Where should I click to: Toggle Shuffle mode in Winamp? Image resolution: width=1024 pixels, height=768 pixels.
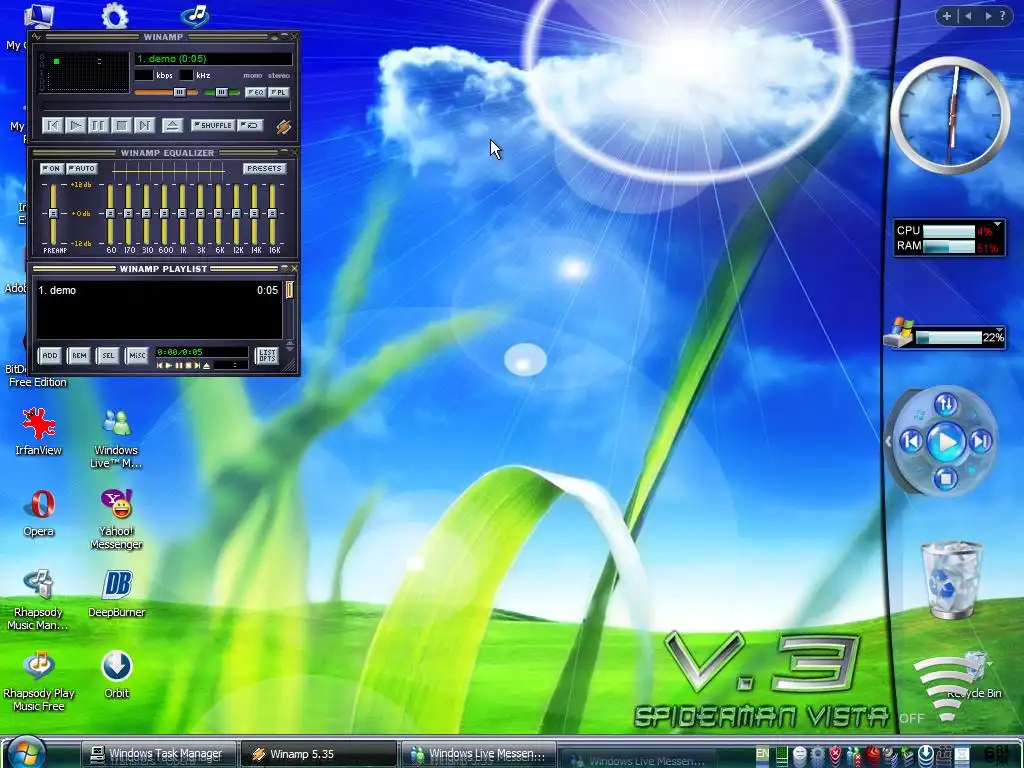[213, 125]
